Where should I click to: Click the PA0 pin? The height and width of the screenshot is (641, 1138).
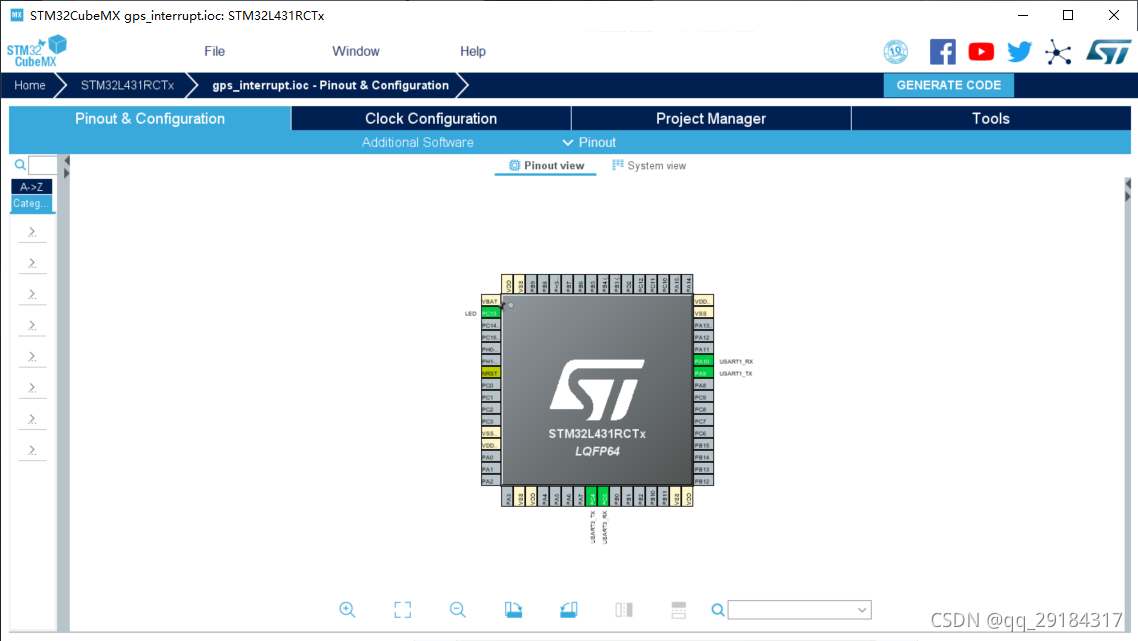coord(491,457)
